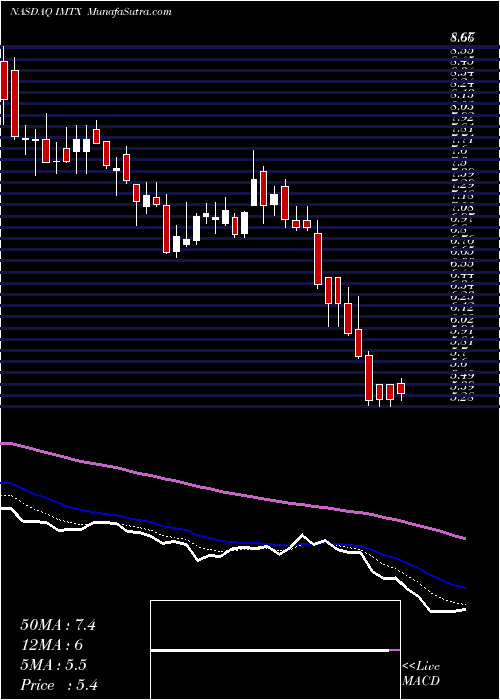The width and height of the screenshot is (500, 700).
Task: Click the 6.02 price axis label
Action: point(462,319)
